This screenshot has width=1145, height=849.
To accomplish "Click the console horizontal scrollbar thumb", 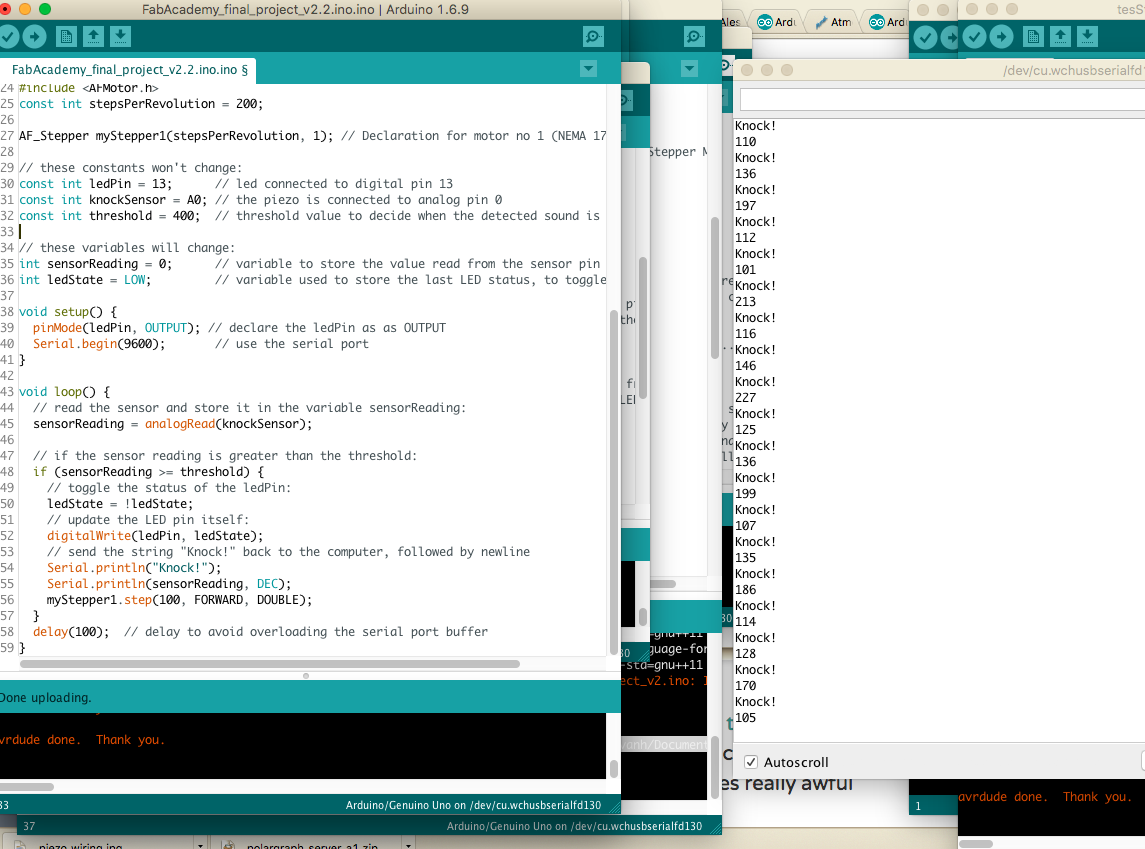I will point(26,787).
